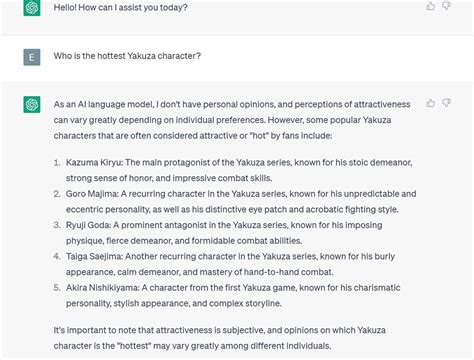Dislike the Yakuza characters response
Viewport: 474px width, 360px height.
[446, 103]
